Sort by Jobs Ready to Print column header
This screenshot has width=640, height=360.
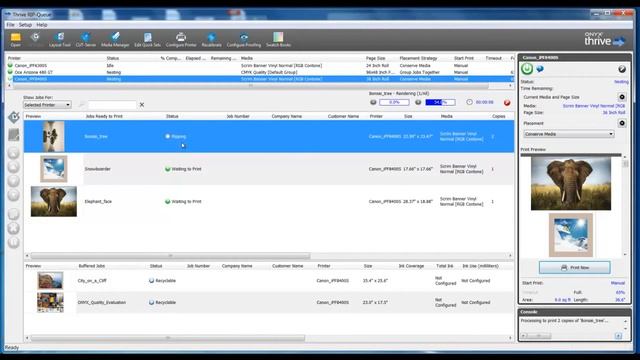(104, 116)
